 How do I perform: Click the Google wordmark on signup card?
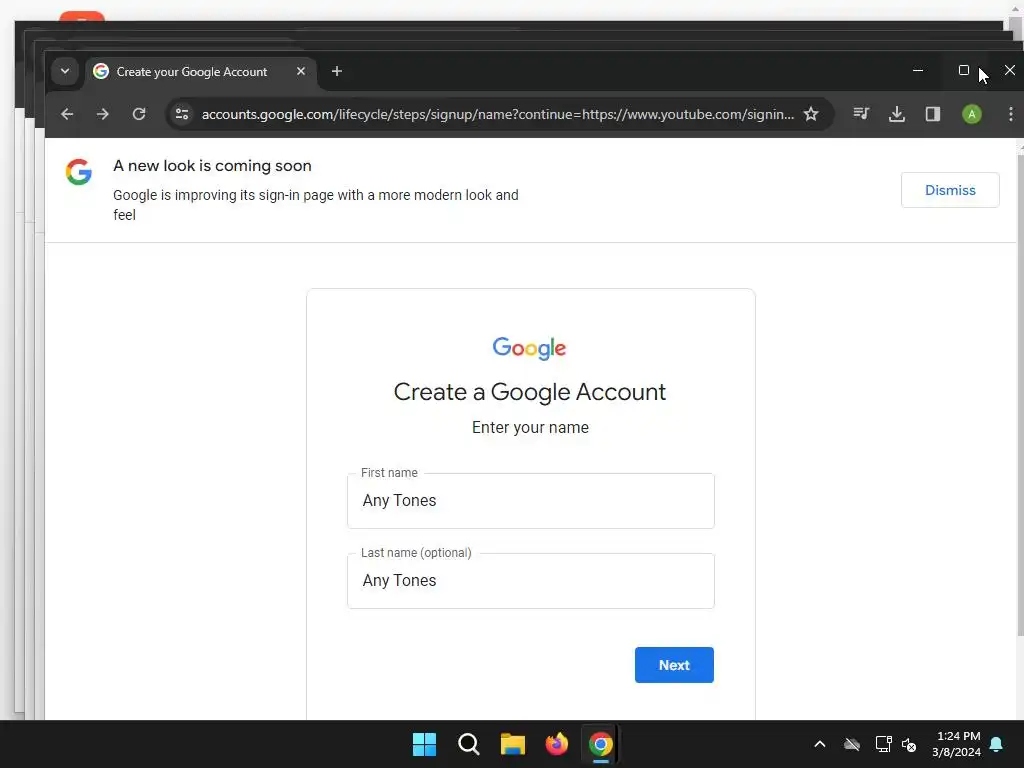tap(529, 348)
